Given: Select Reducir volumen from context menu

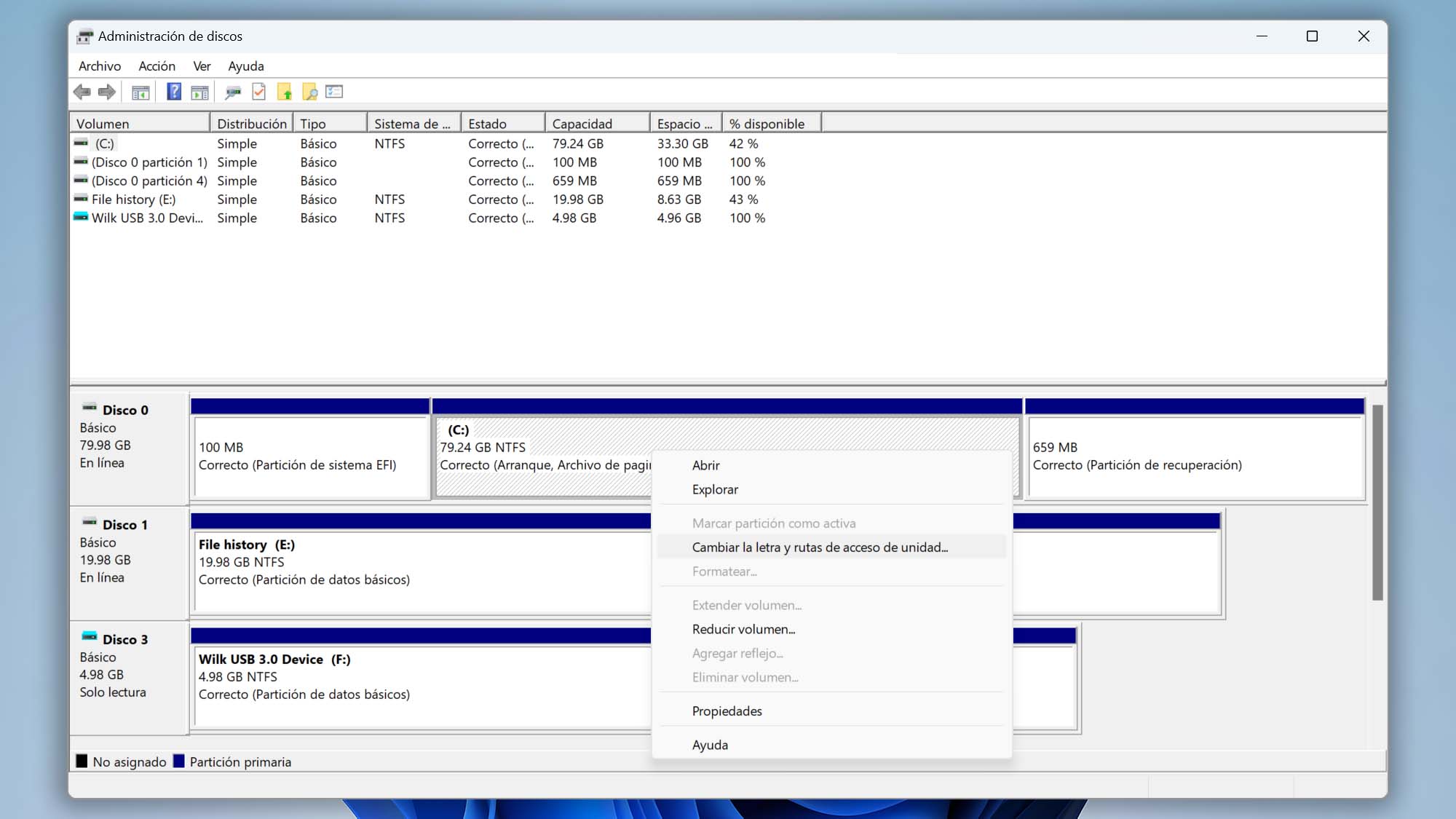Looking at the screenshot, I should 743,630.
